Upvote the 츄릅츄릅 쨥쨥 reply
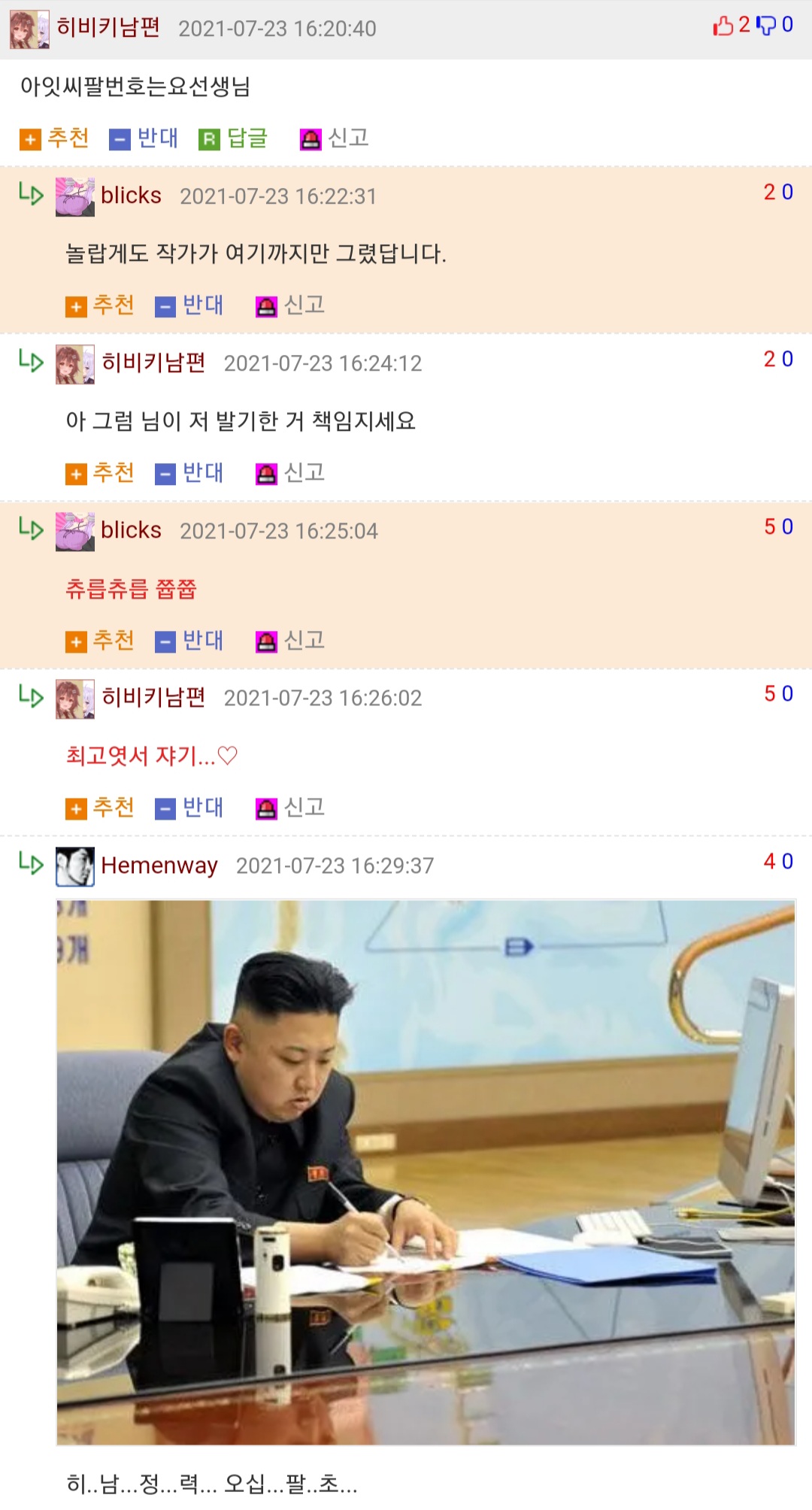 coord(100,641)
